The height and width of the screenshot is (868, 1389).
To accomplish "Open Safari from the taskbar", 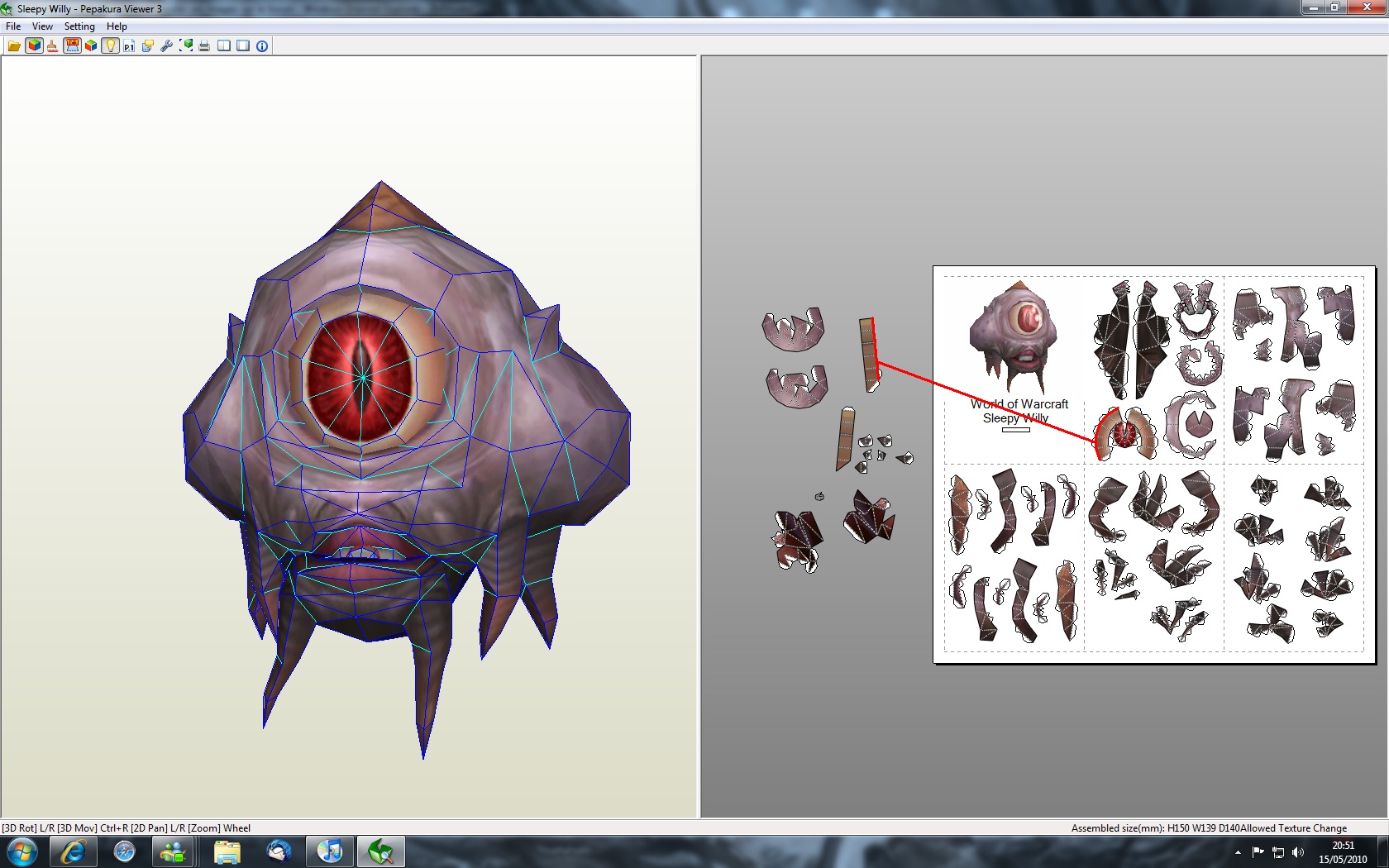I will [124, 851].
